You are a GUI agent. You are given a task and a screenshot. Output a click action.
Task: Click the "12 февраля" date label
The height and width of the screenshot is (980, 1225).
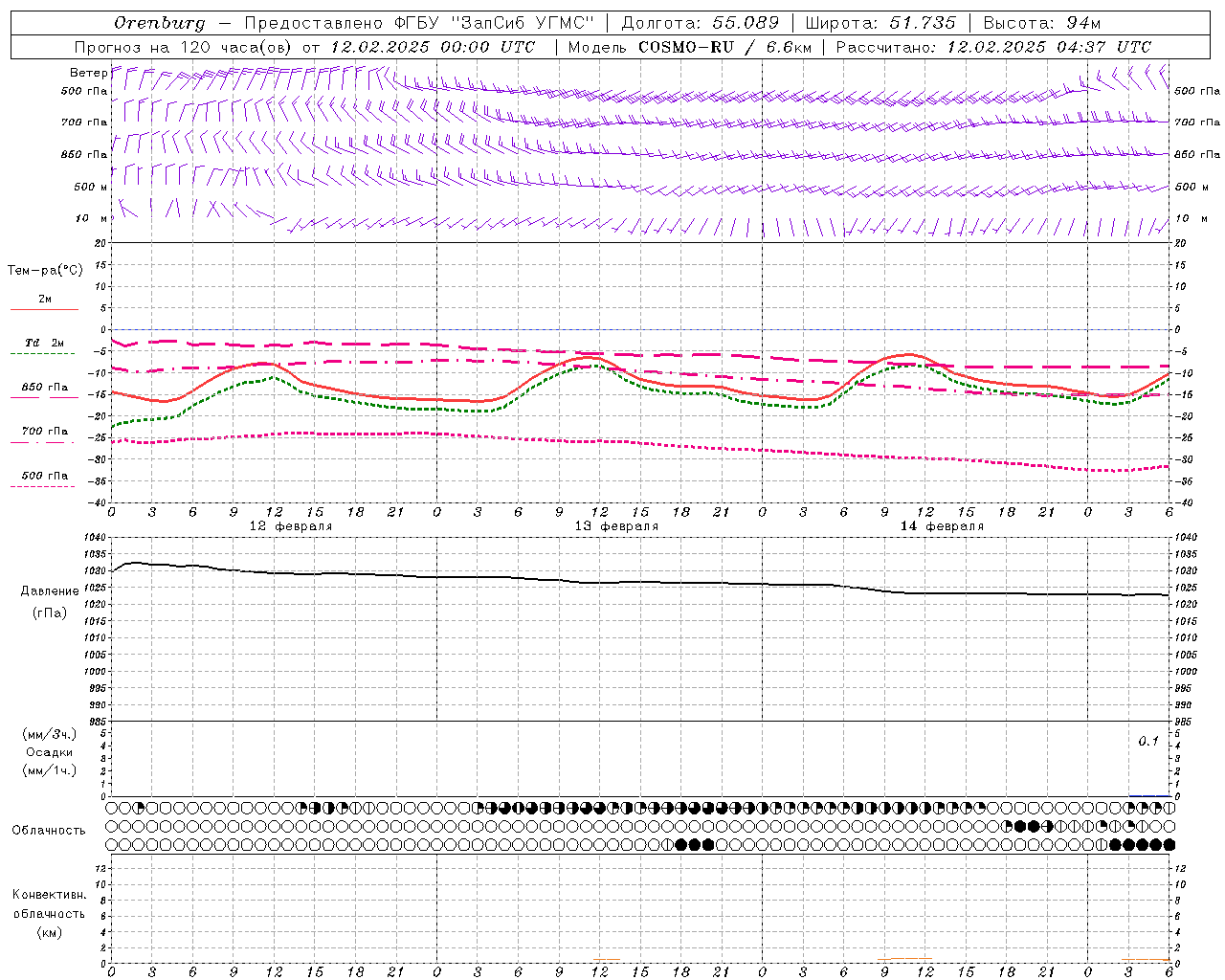291,526
